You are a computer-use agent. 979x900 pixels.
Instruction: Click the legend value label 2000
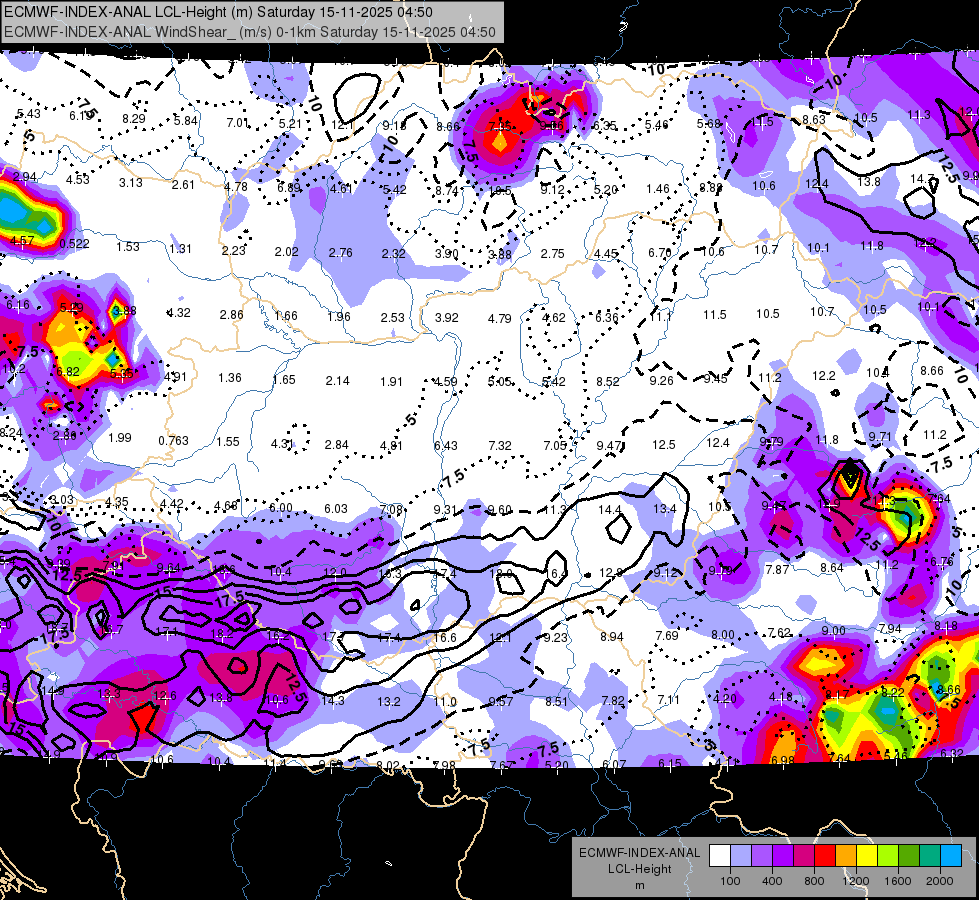940,881
